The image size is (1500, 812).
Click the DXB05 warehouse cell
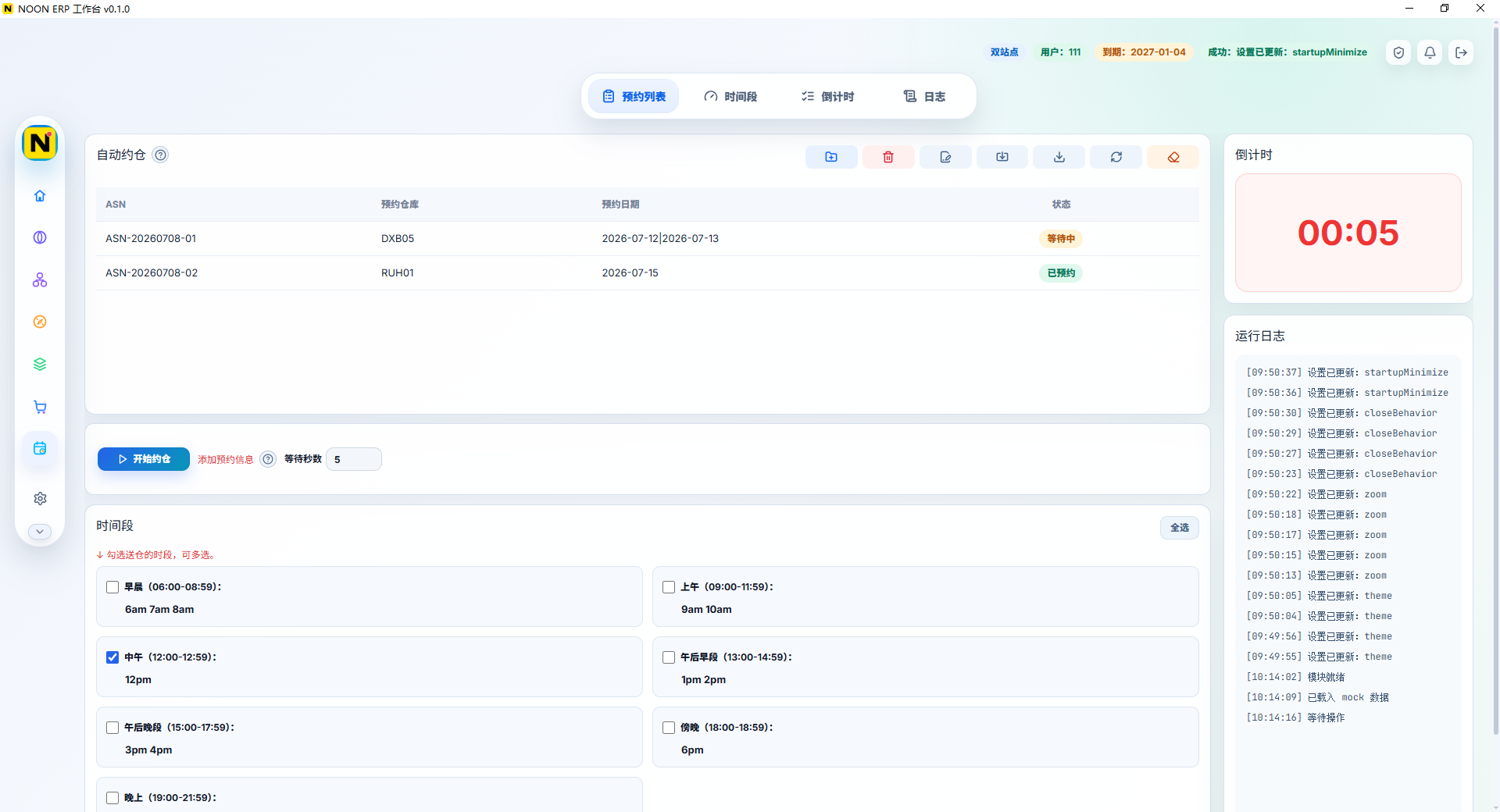(398, 239)
